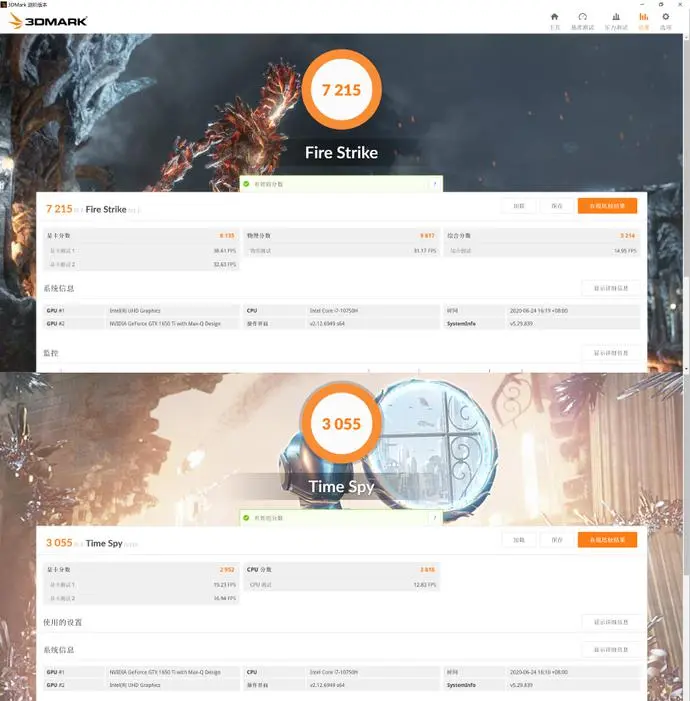
Task: Click the Time Spy validity message bar
Action: point(341,518)
